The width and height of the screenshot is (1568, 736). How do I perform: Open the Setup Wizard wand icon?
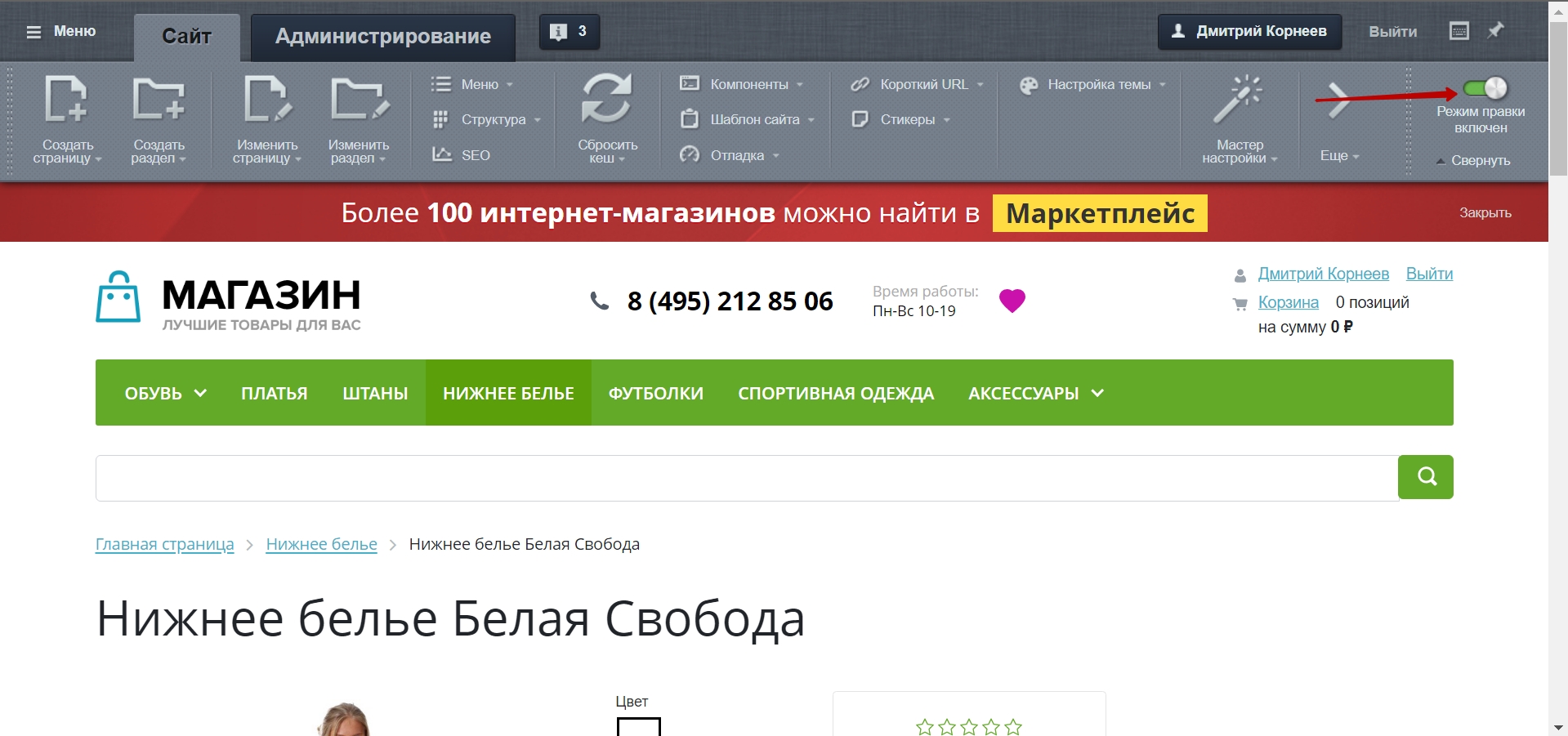(x=1238, y=100)
